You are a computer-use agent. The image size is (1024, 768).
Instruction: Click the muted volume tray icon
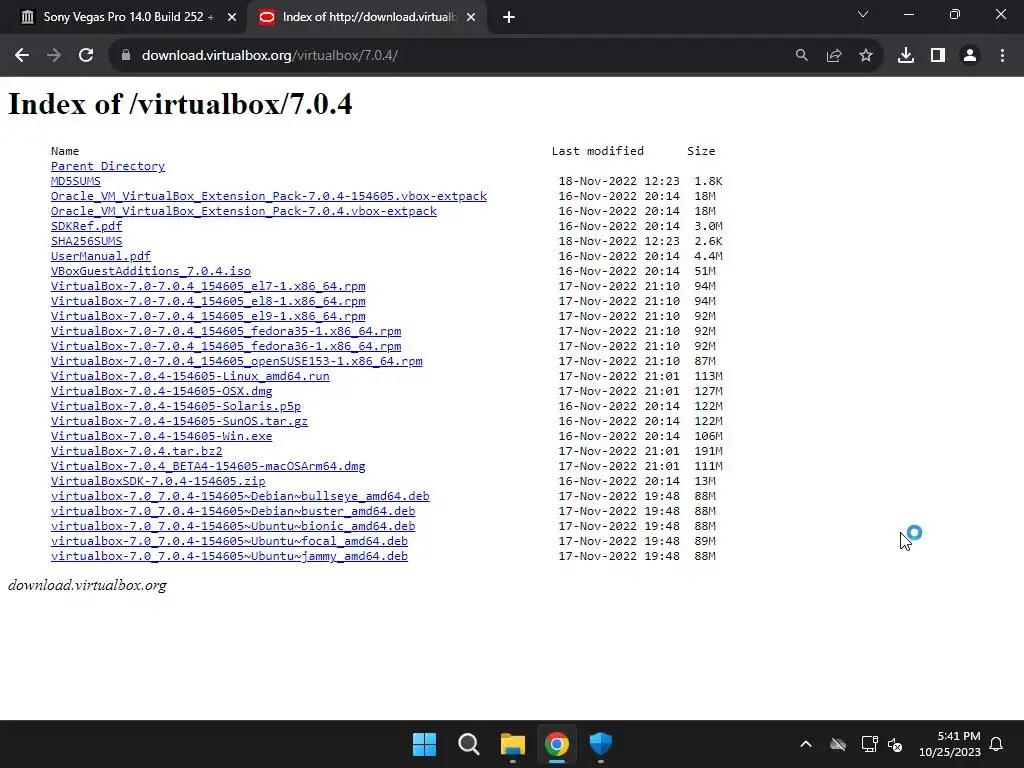click(x=895, y=744)
